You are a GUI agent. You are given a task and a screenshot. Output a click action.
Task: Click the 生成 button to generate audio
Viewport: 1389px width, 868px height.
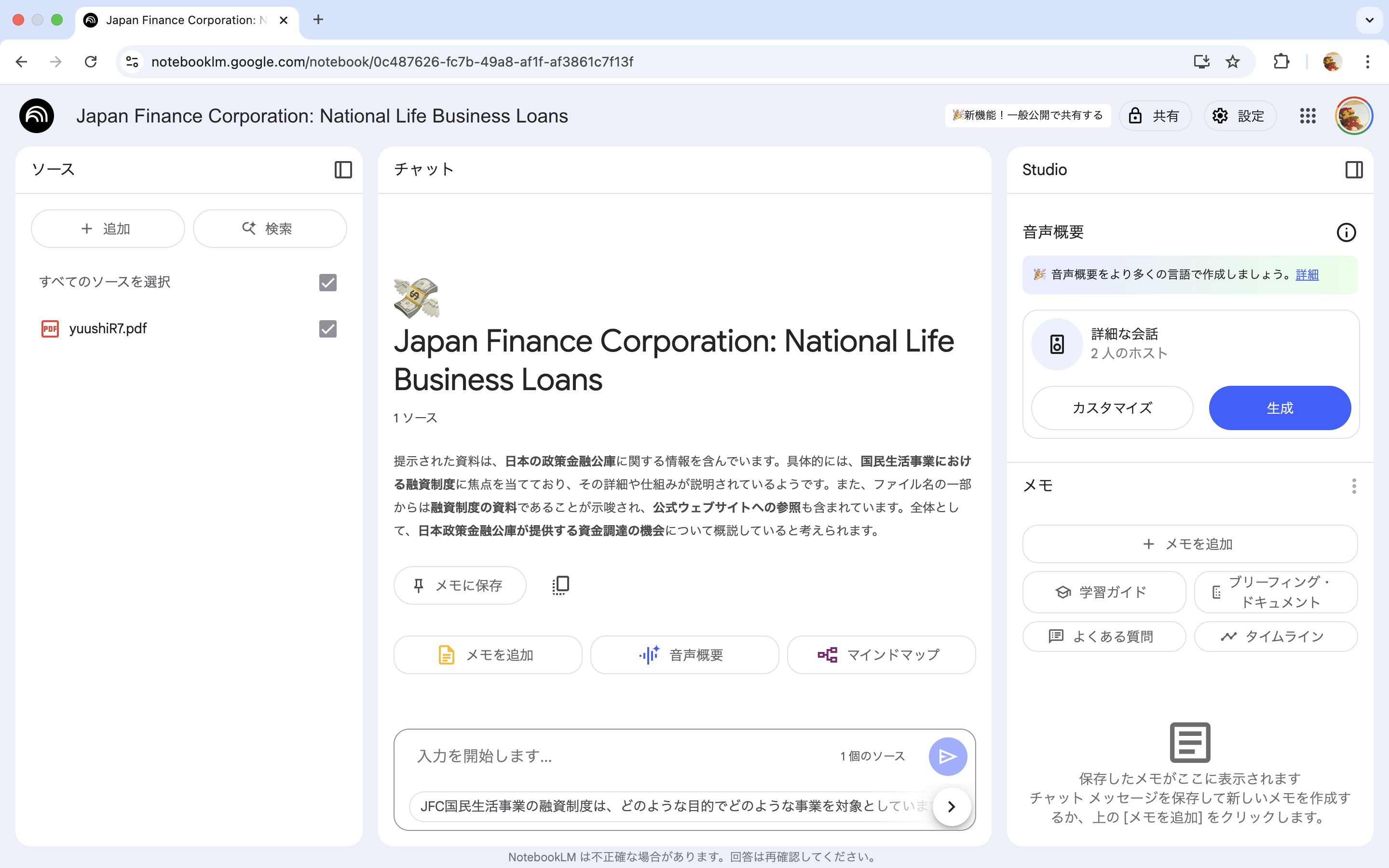click(1280, 407)
